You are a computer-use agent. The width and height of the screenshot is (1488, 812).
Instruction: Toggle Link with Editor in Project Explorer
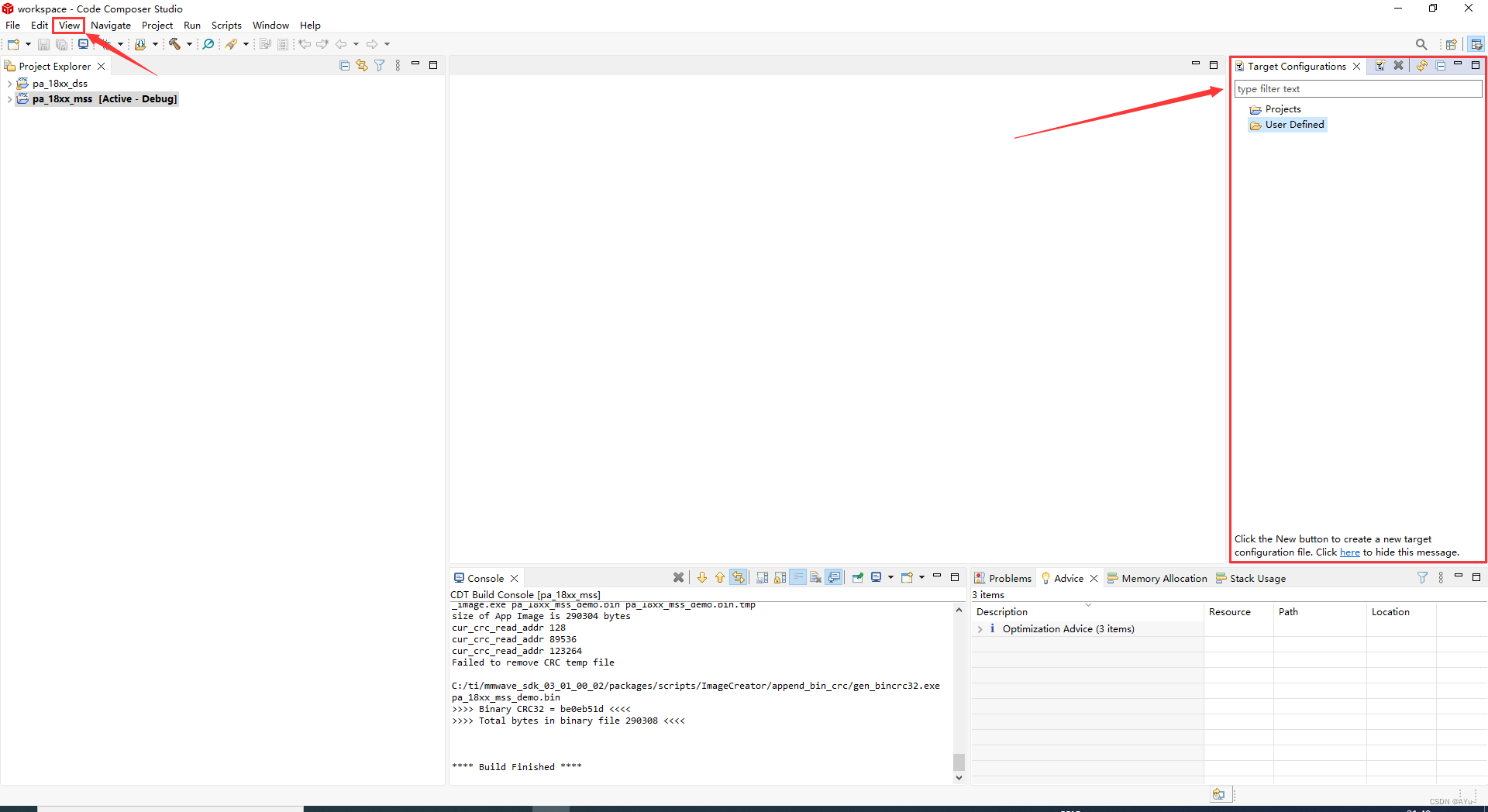pos(362,66)
